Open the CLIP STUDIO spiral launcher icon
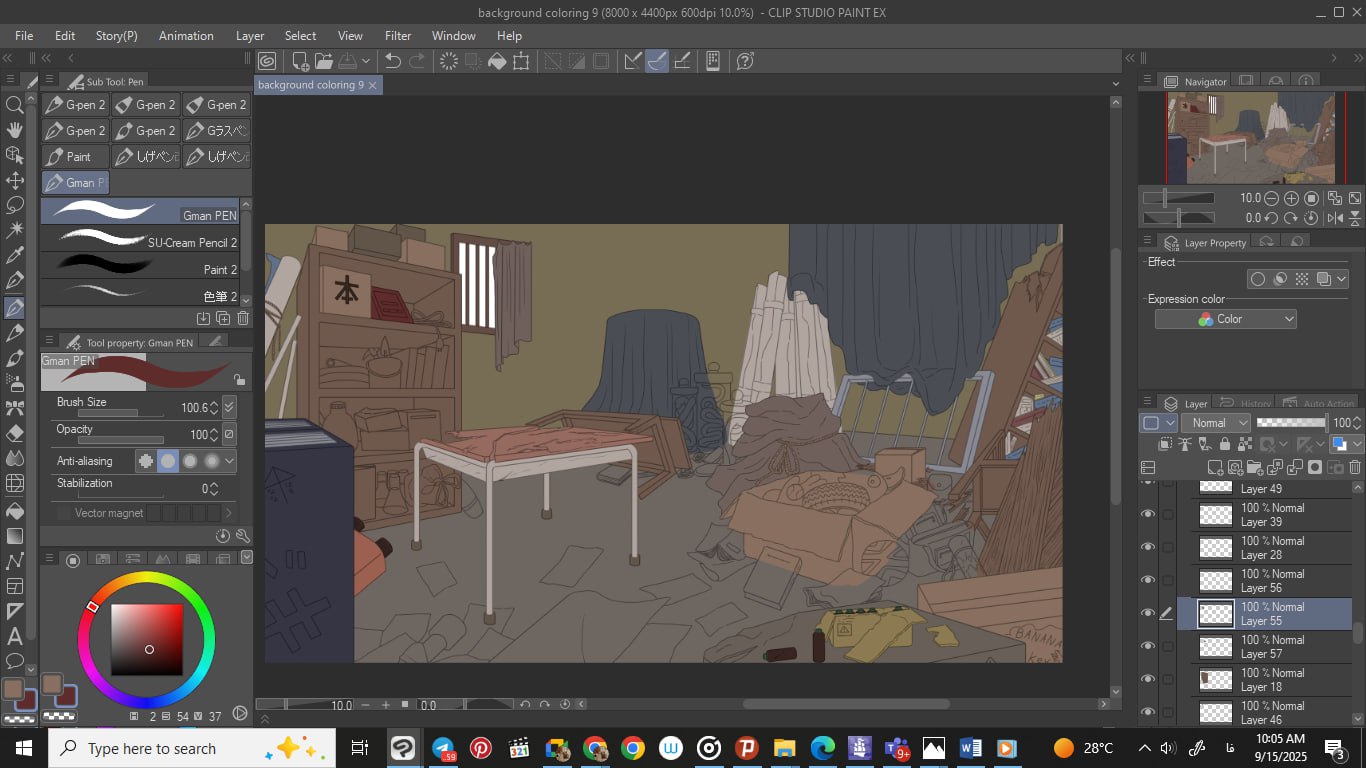Viewport: 1366px width, 768px height. [x=267, y=61]
